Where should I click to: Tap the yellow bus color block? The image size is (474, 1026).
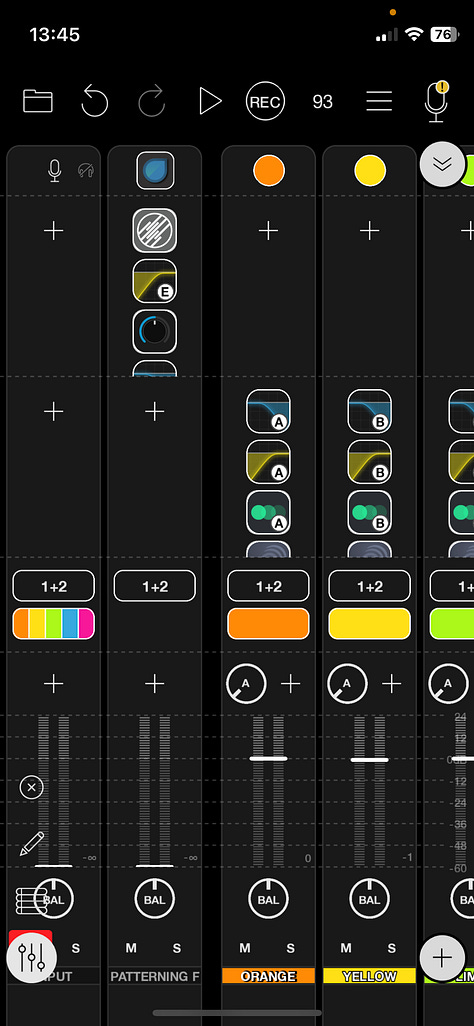point(370,624)
